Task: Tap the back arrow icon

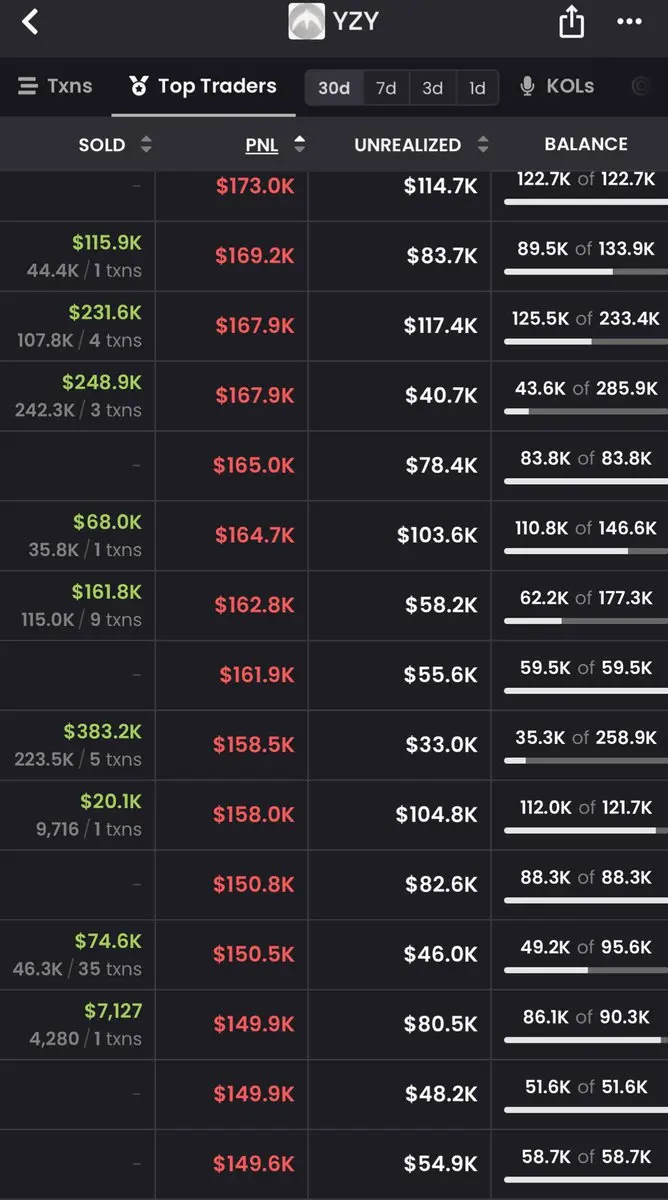Action: click(x=30, y=21)
